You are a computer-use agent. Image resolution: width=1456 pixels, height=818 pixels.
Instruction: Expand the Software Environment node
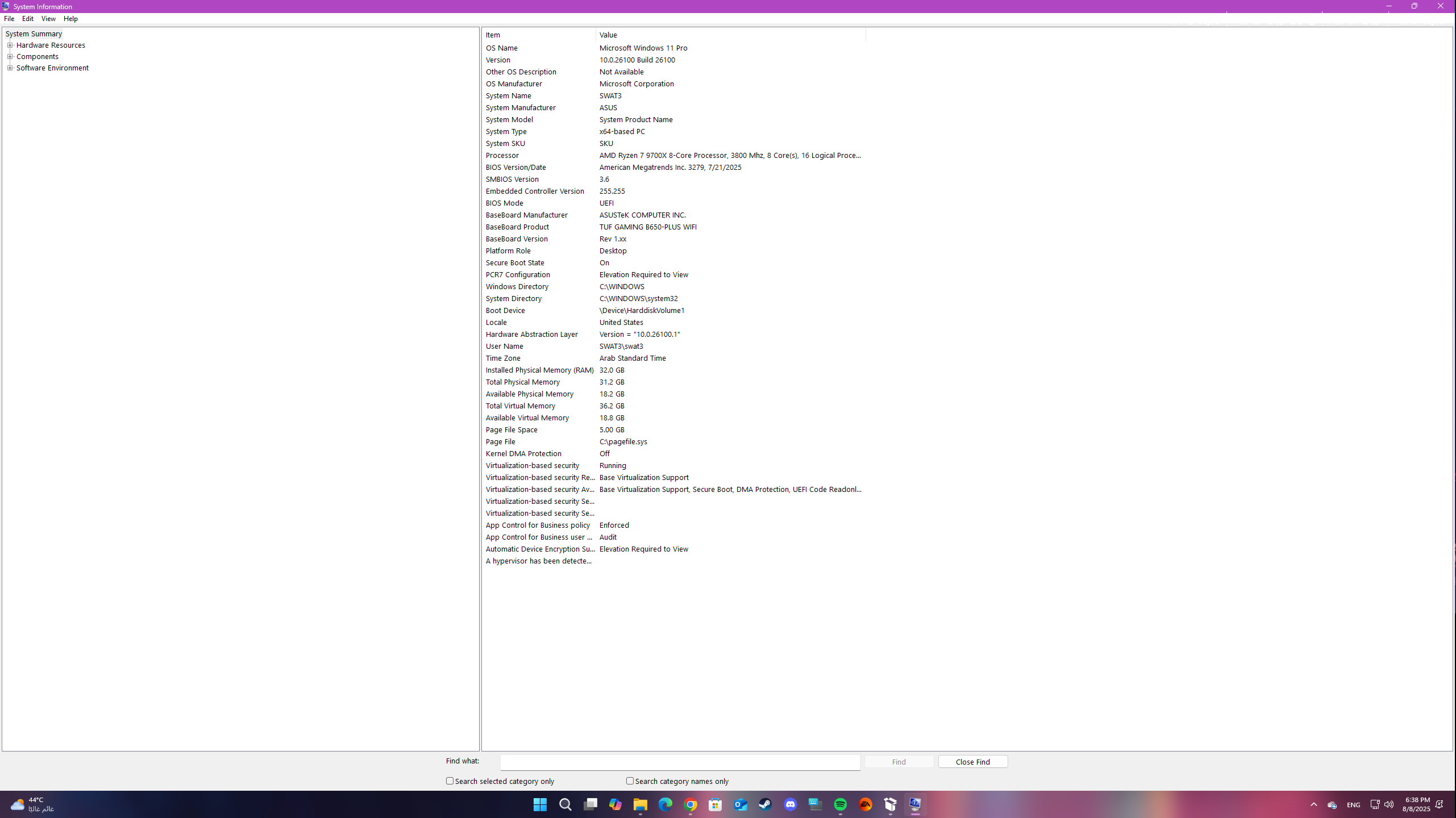tap(10, 68)
